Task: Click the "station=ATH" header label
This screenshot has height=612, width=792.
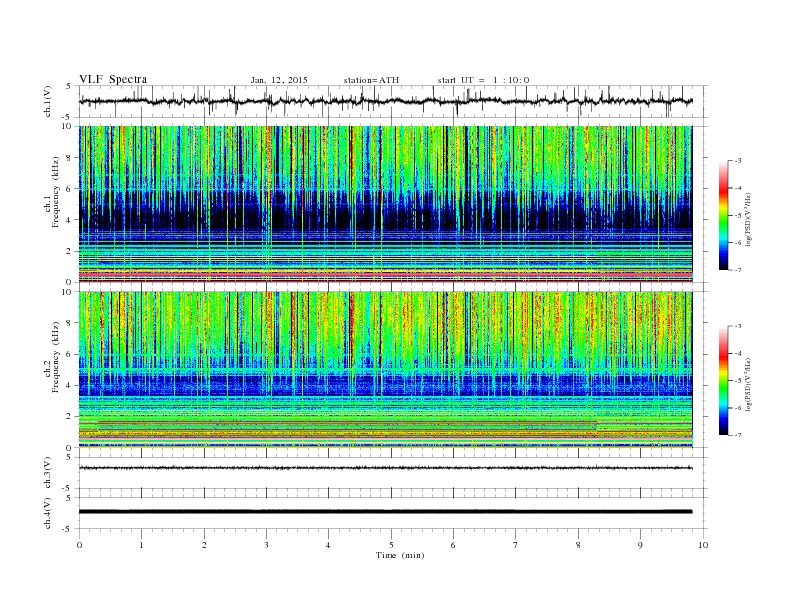Action: pos(371,80)
